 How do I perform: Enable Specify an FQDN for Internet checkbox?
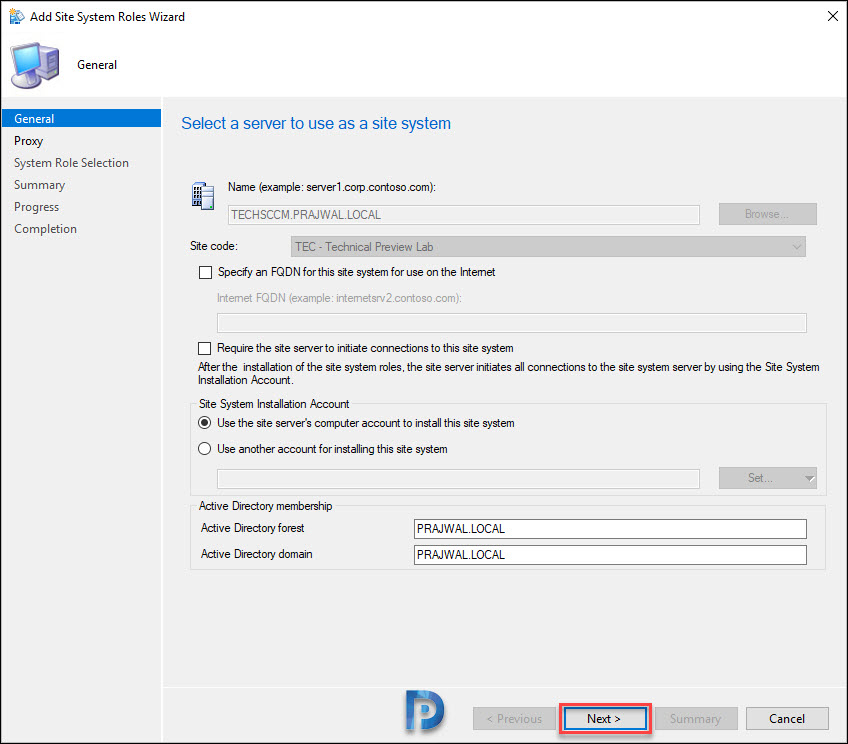[206, 272]
